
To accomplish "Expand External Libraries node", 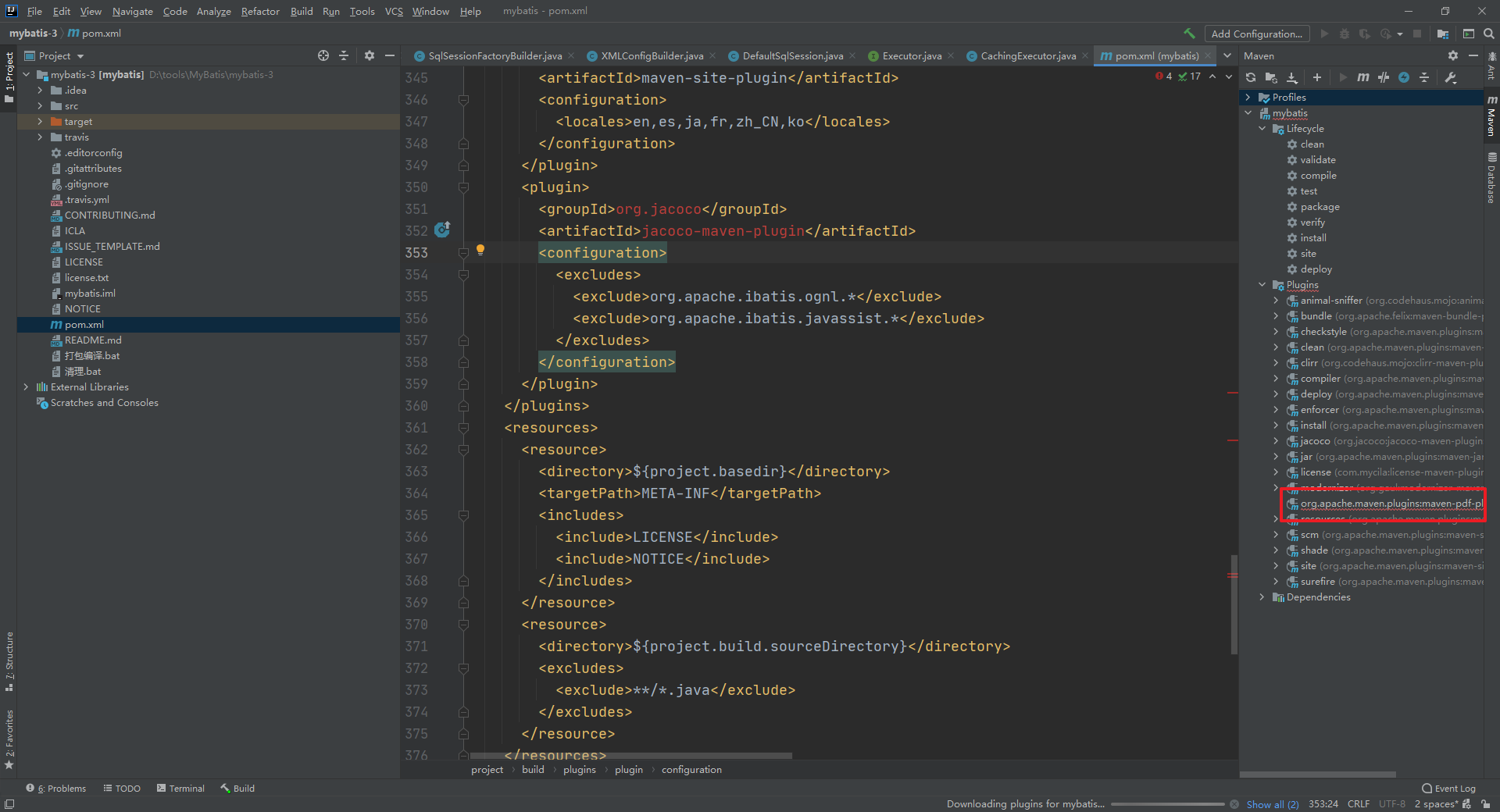I will tap(26, 387).
